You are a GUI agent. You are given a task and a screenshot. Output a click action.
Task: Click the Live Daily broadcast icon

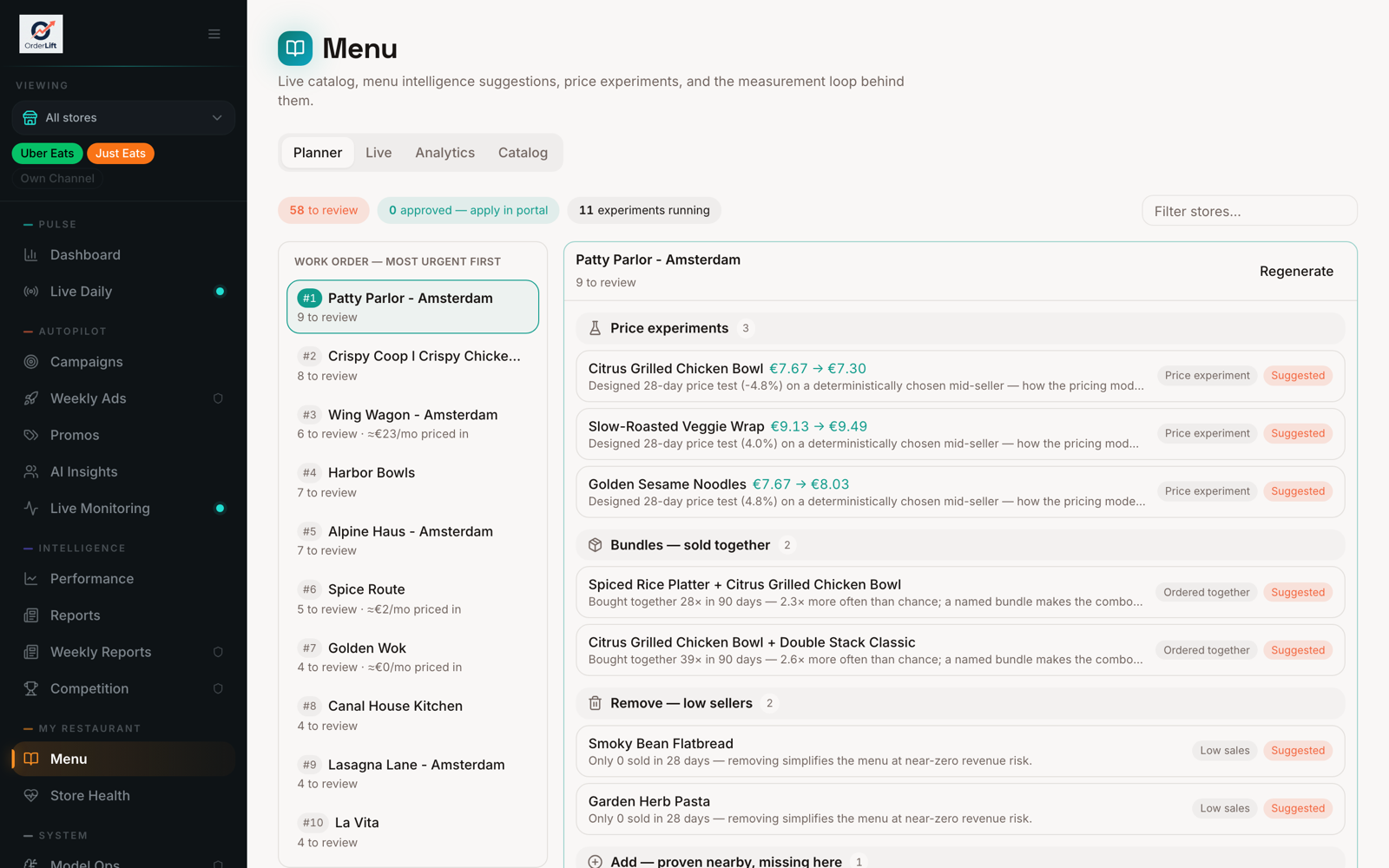coord(31,292)
